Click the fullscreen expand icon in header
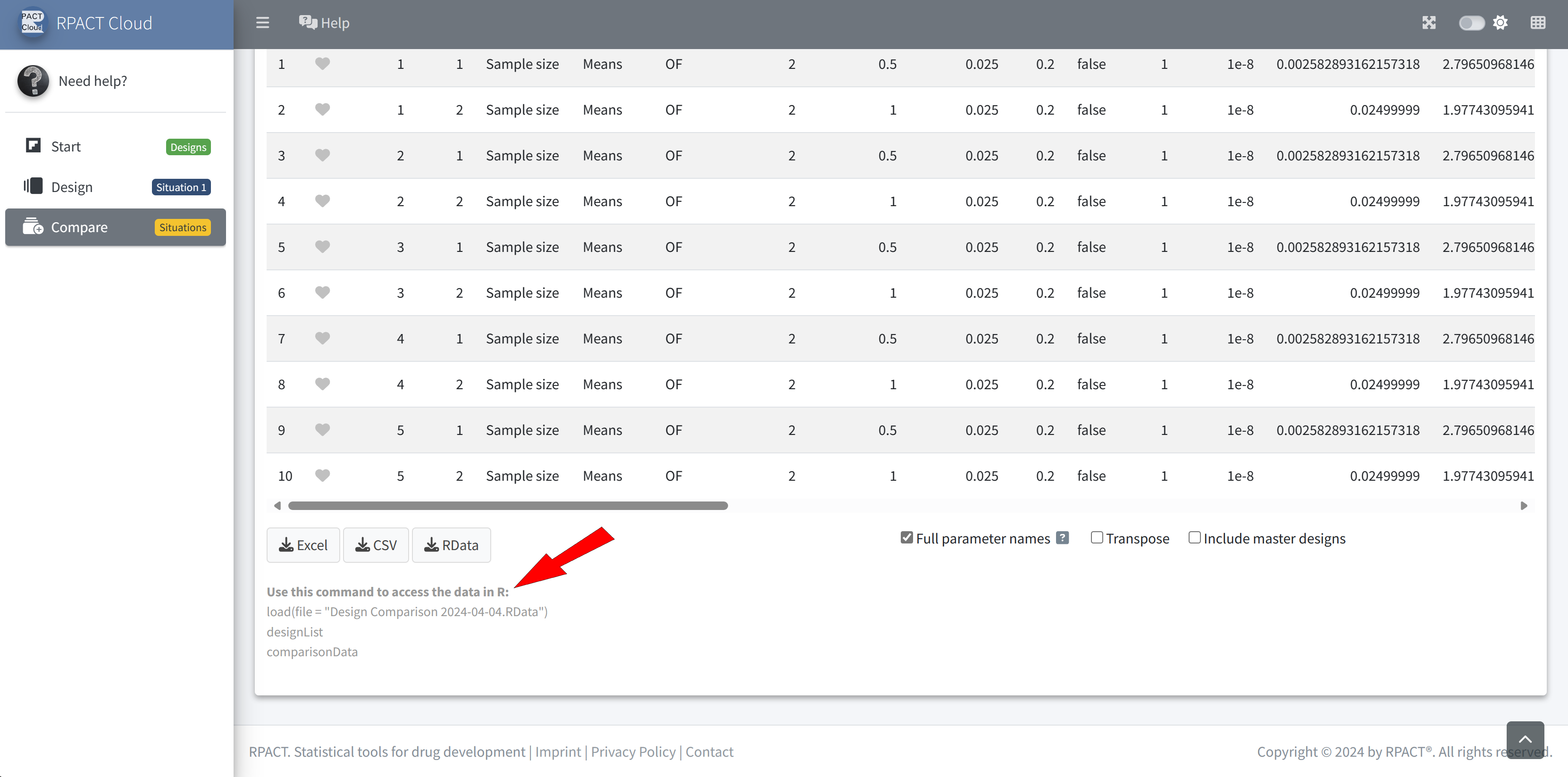 (1429, 23)
